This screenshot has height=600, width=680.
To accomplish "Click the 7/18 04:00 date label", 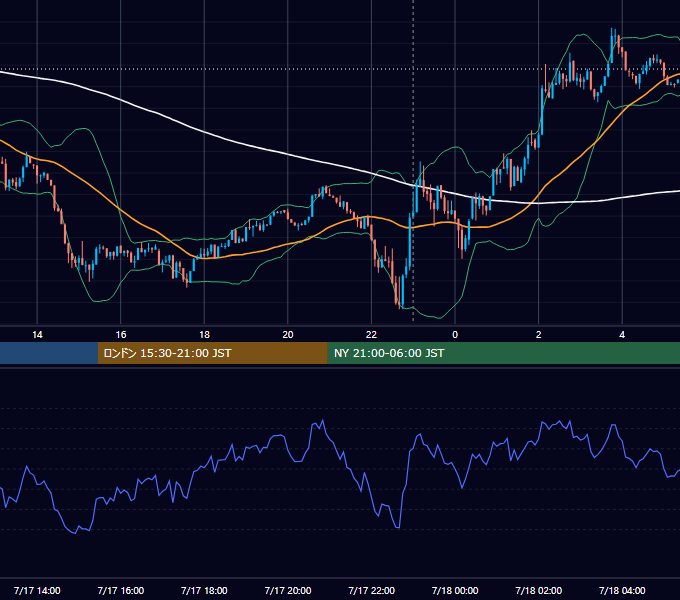I will [x=622, y=590].
